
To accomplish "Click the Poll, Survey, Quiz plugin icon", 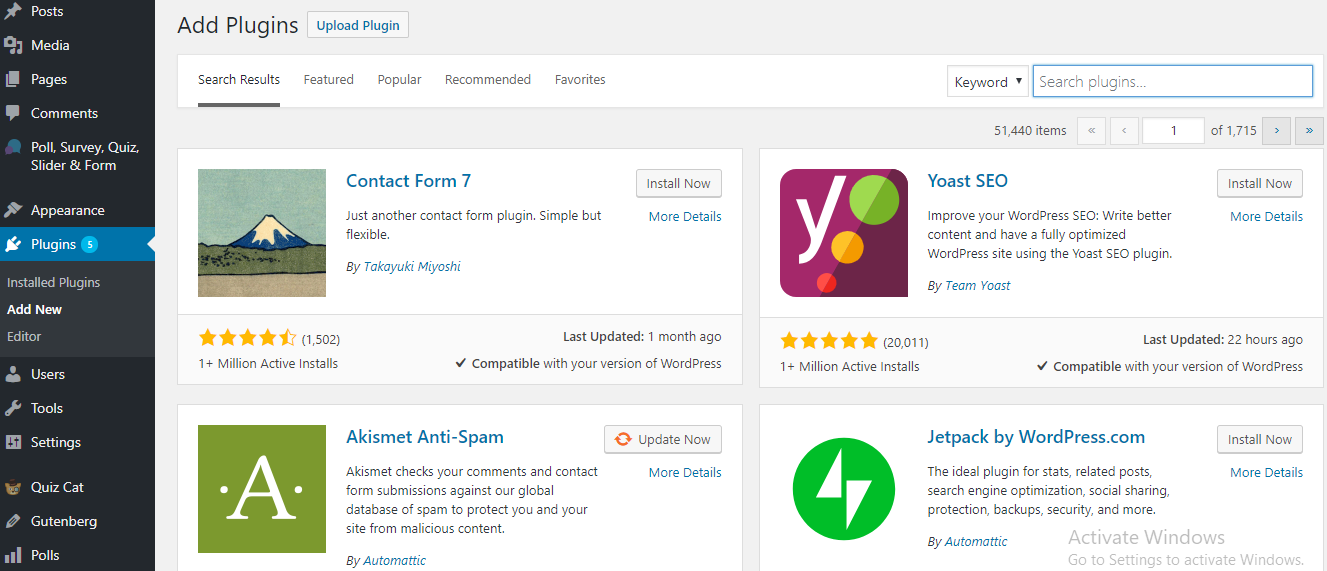I will tap(13, 147).
